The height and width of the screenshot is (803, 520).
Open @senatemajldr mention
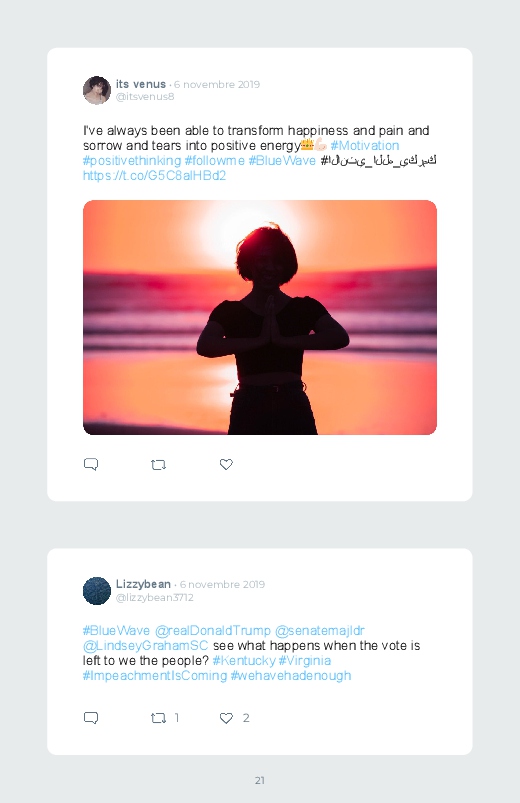tap(320, 630)
